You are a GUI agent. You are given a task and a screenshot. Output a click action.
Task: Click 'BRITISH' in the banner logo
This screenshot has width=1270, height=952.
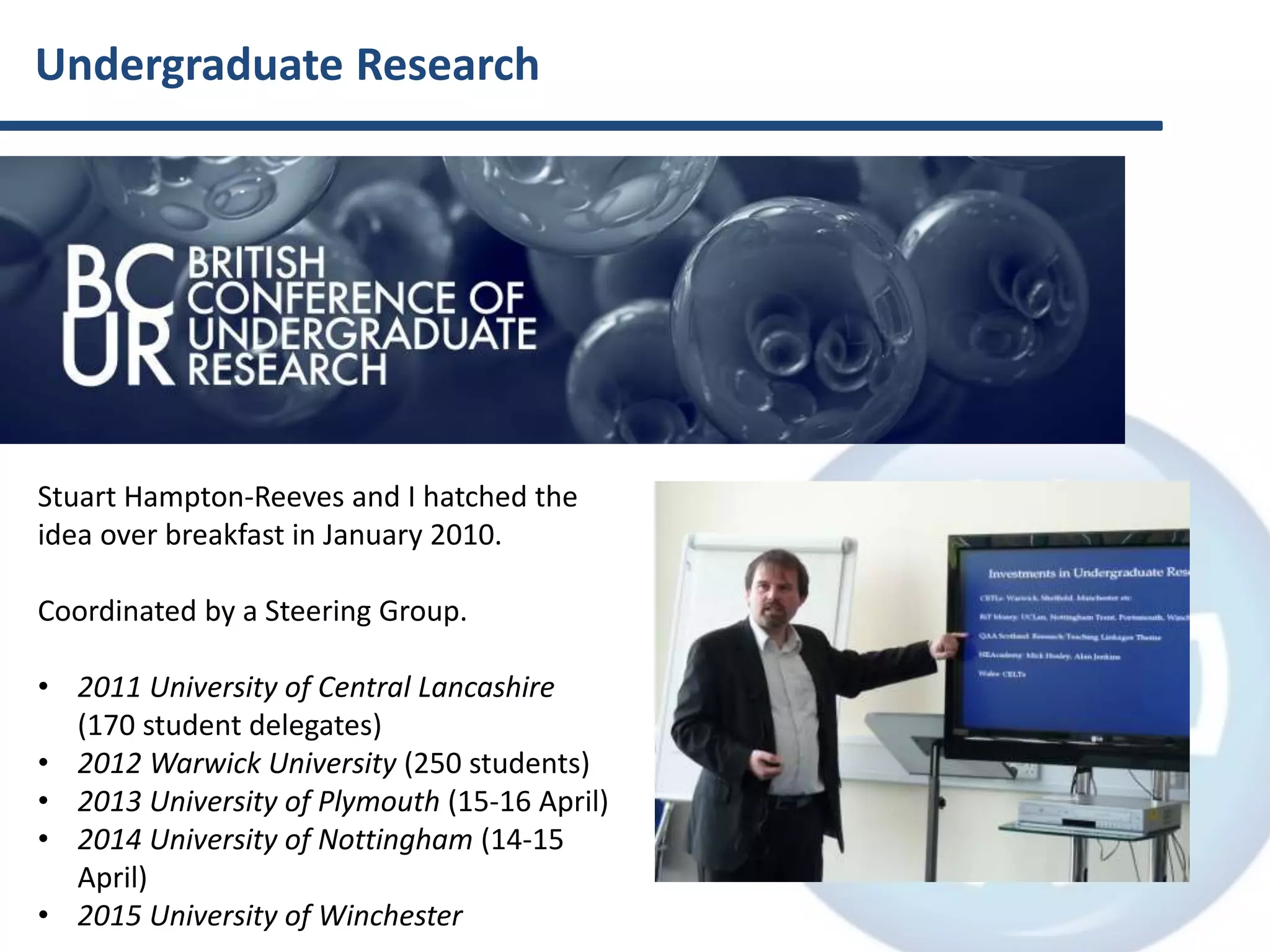tap(256, 262)
